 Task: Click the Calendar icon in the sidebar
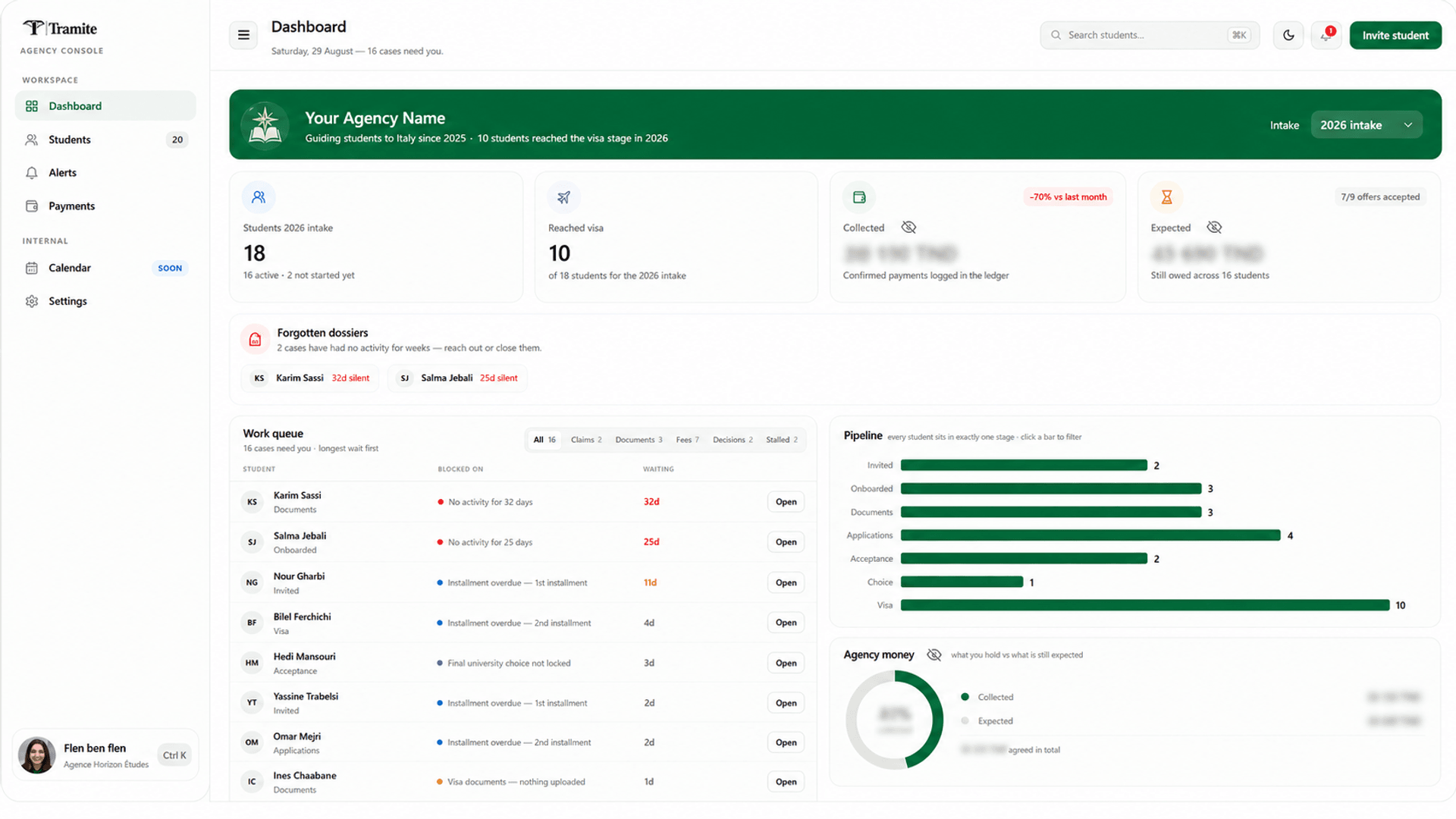[32, 268]
